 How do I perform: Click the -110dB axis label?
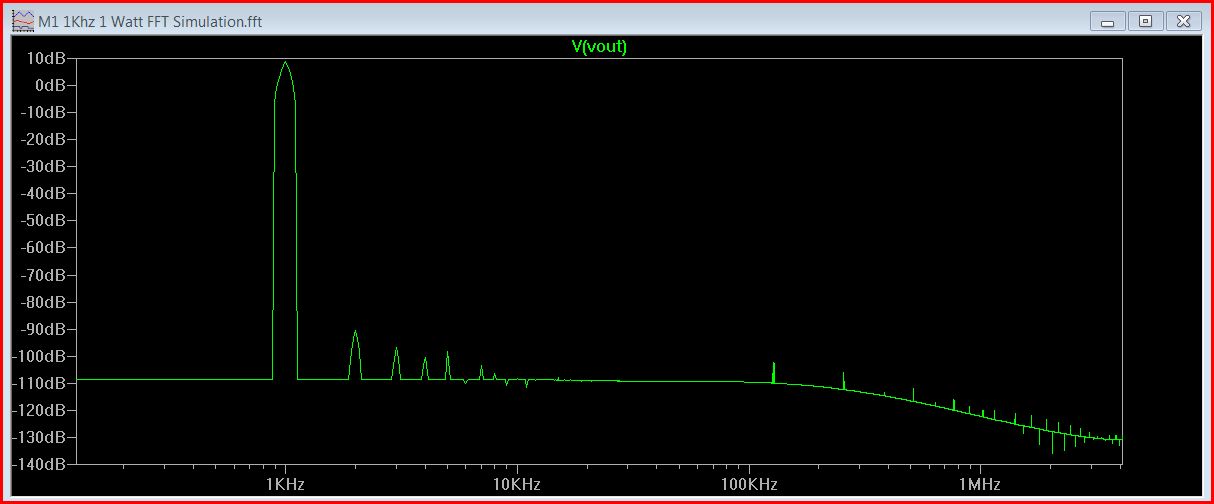click(x=41, y=383)
